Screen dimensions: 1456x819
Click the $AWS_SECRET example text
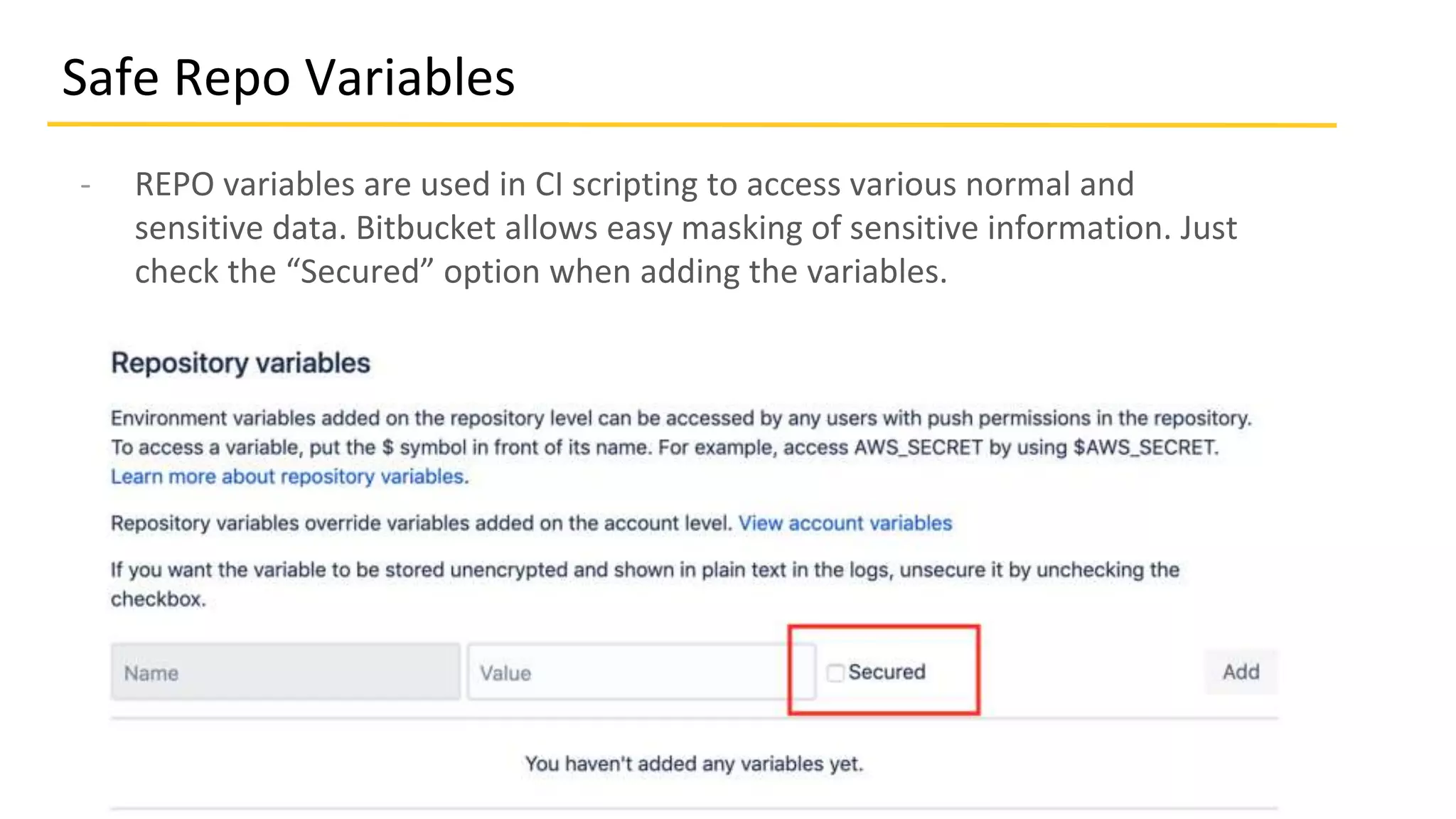click(x=1145, y=447)
